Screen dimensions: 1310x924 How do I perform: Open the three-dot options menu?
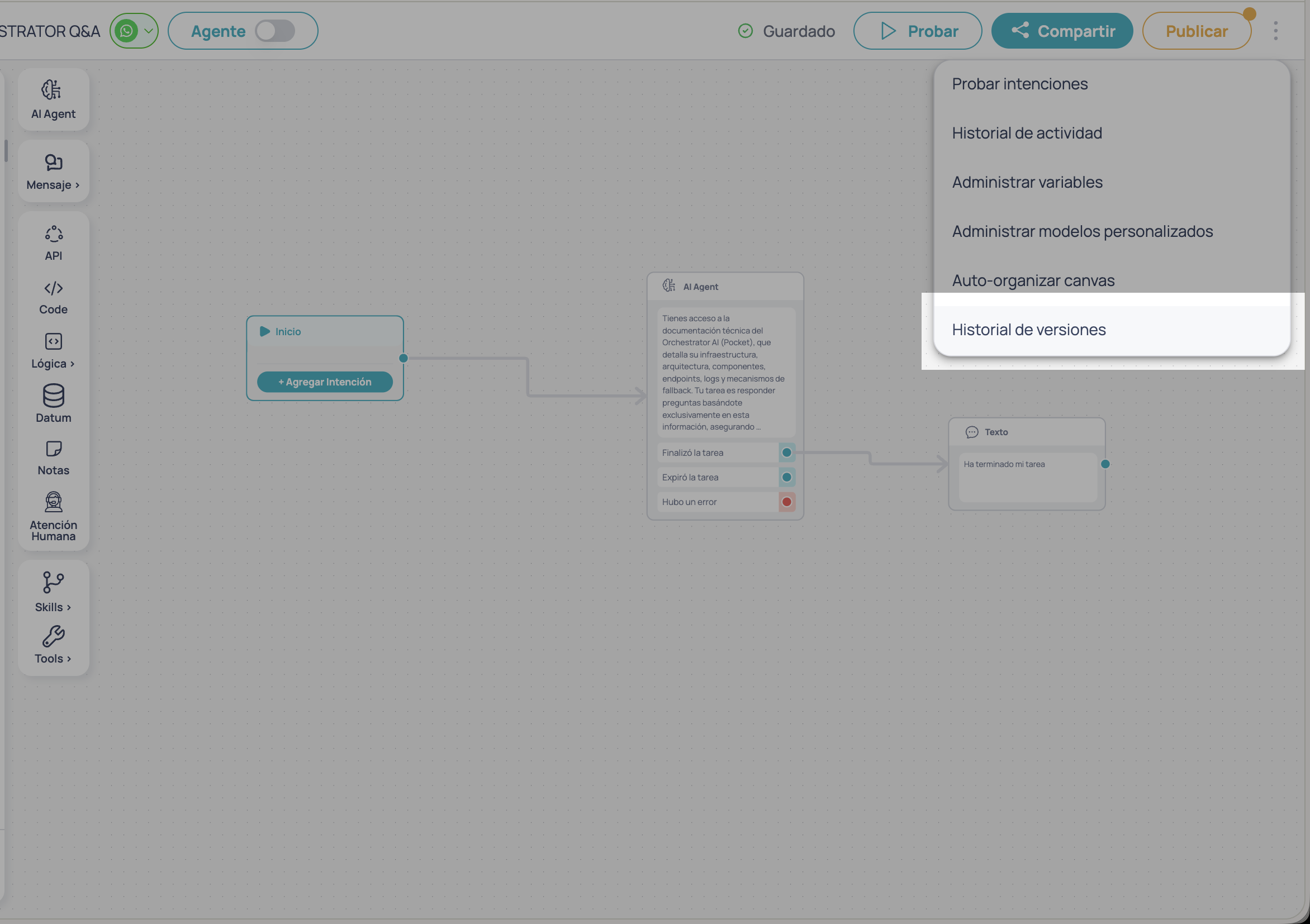[1276, 31]
